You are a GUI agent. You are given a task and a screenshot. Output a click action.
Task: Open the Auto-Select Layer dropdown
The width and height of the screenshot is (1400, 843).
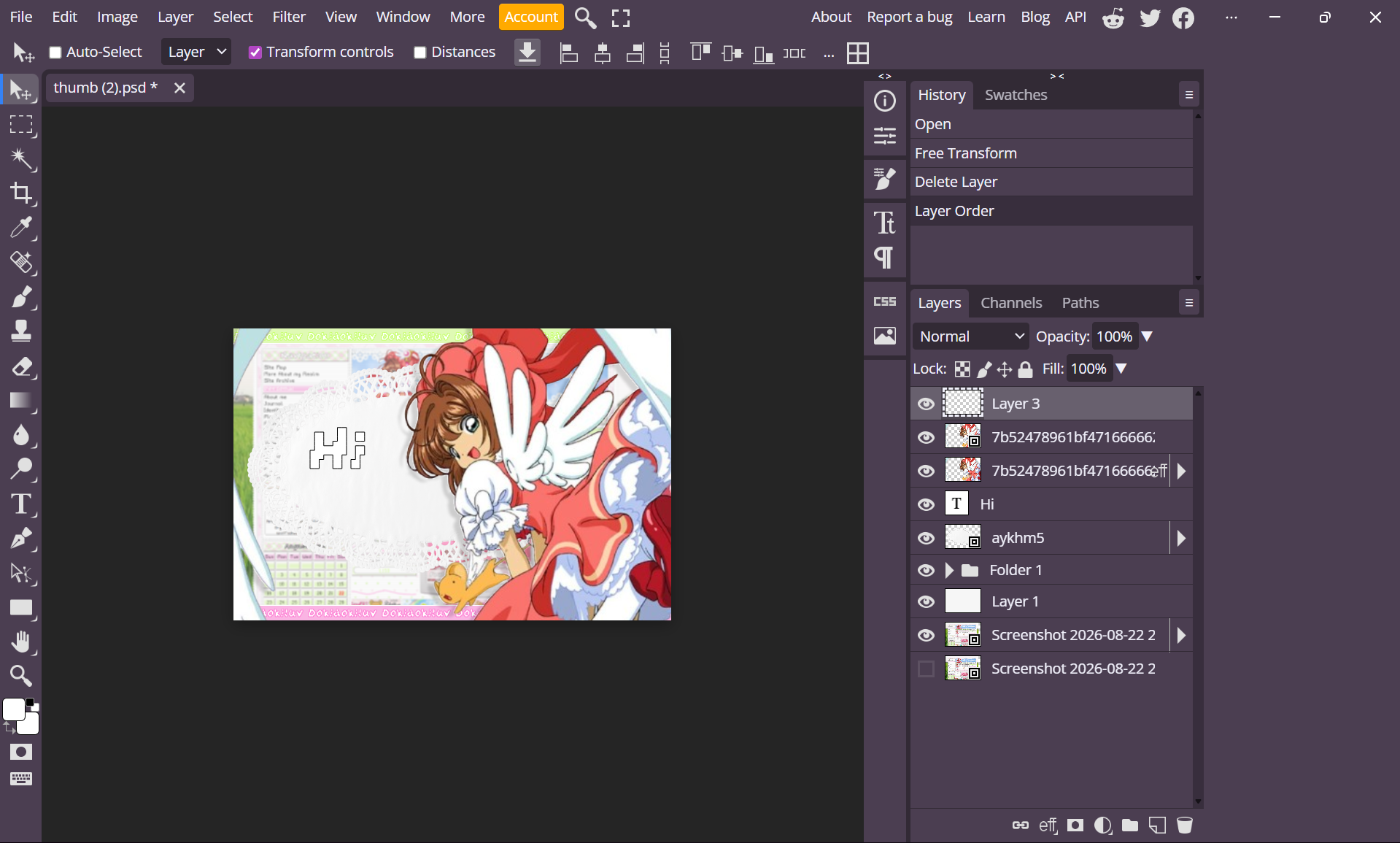pyautogui.click(x=197, y=52)
